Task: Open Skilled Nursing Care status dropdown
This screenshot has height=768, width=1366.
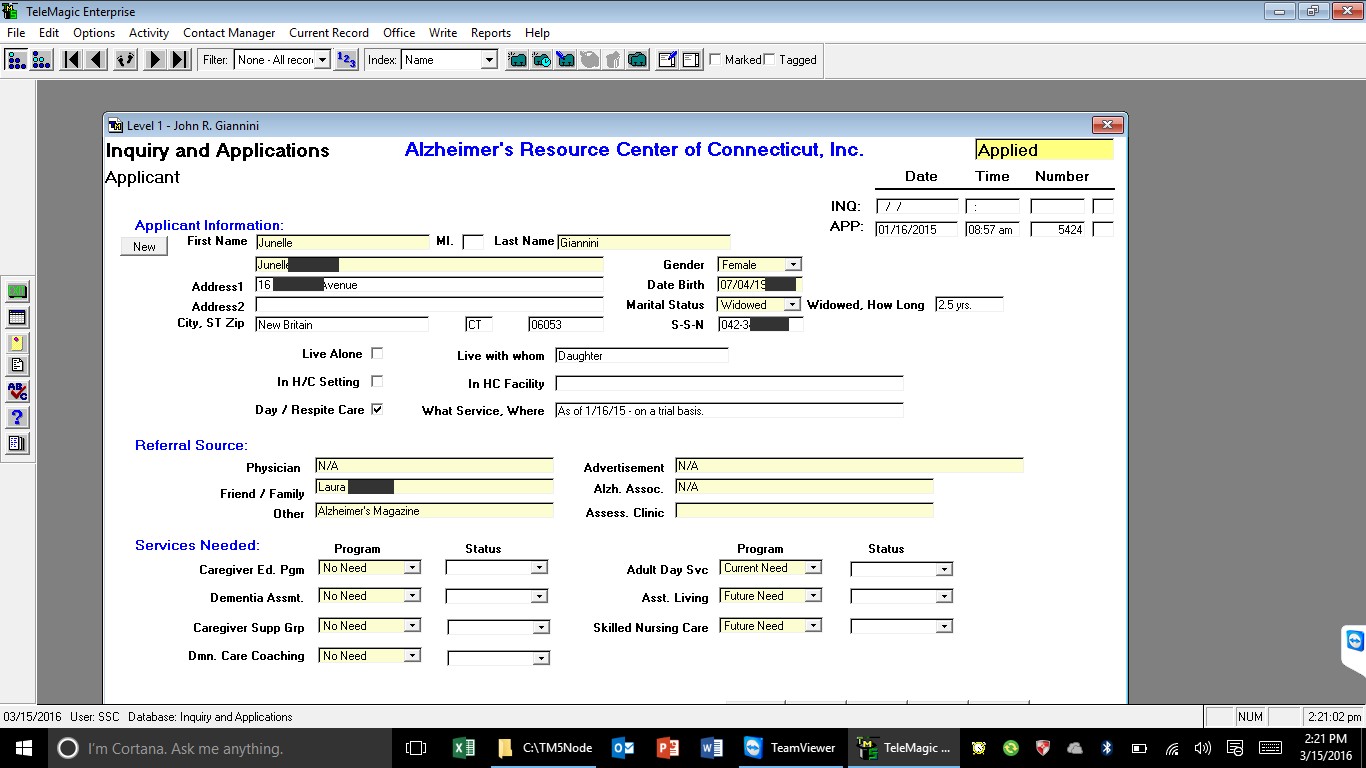Action: click(x=944, y=627)
